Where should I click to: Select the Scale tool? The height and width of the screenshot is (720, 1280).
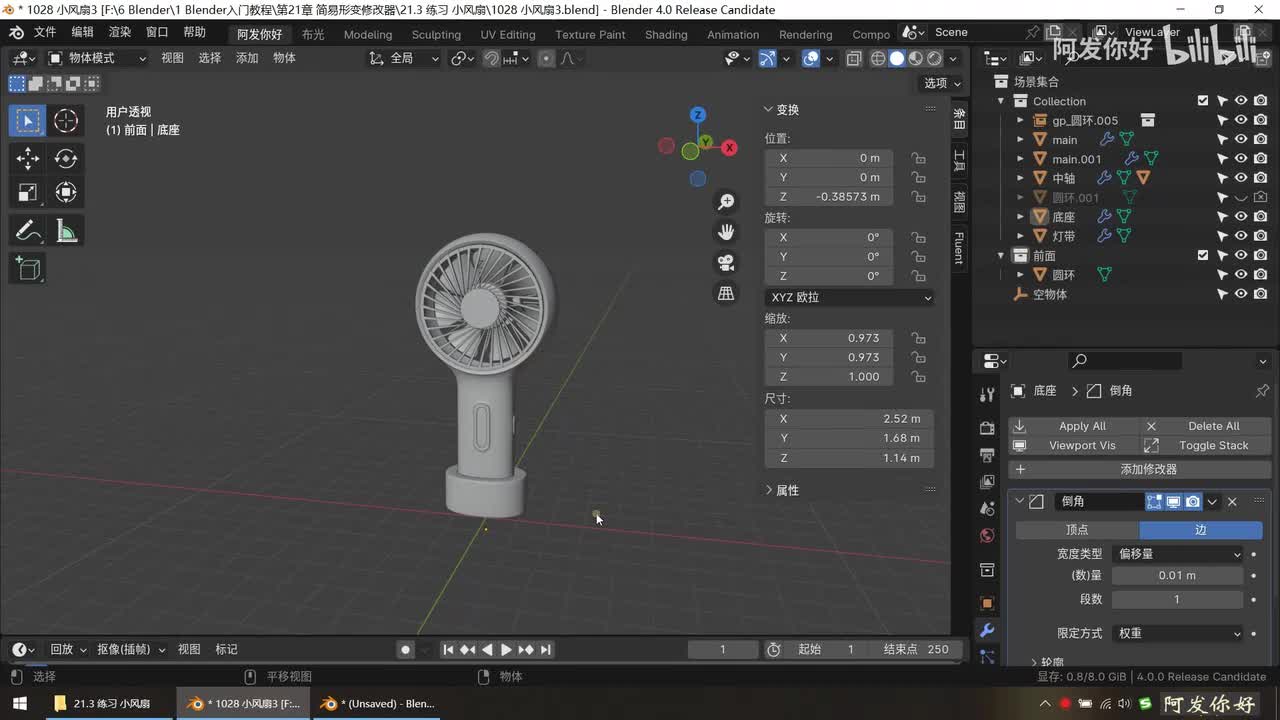pyautogui.click(x=27, y=192)
